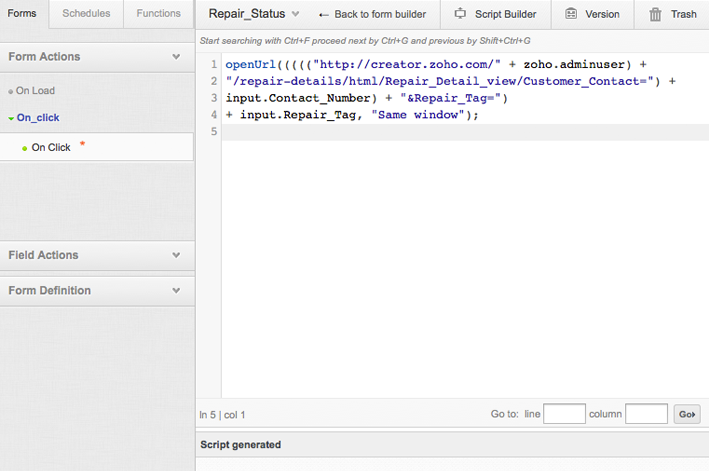This screenshot has height=471, width=709.
Task: Click the Go to column input field
Action: [x=646, y=414]
